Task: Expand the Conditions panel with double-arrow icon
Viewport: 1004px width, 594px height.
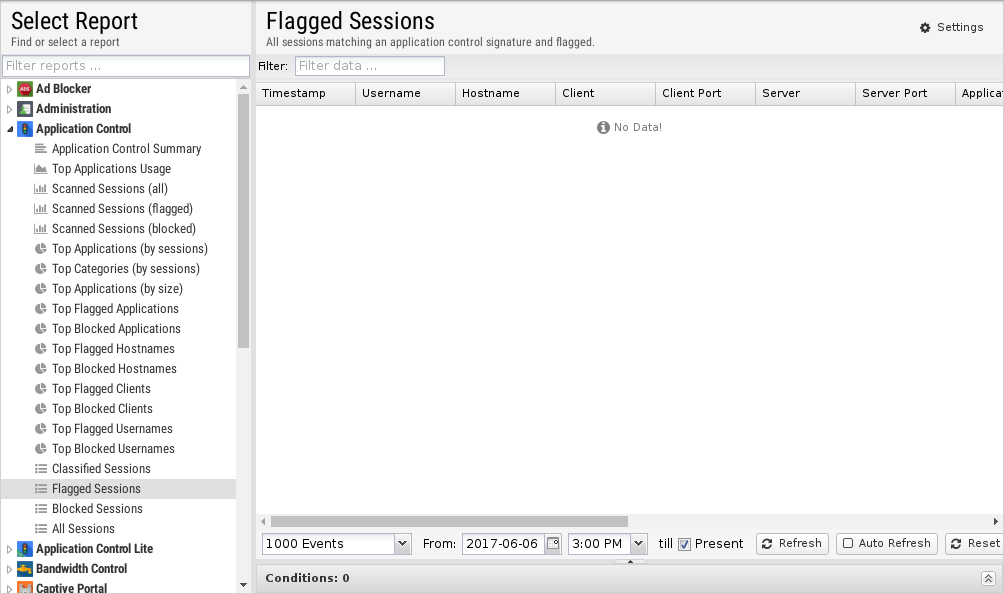Action: [988, 578]
